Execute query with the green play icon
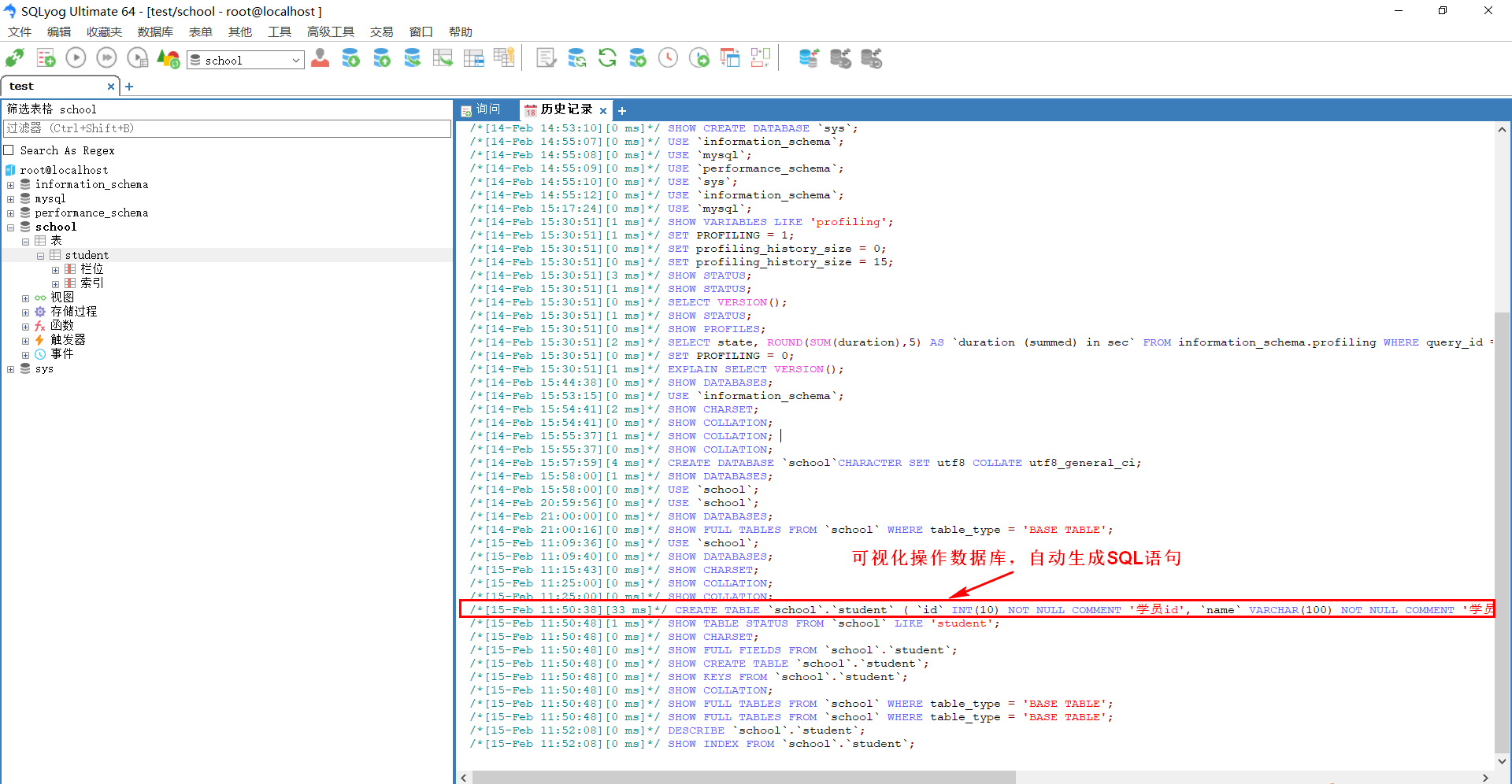Image resolution: width=1512 pixels, height=784 pixels. 76,57
